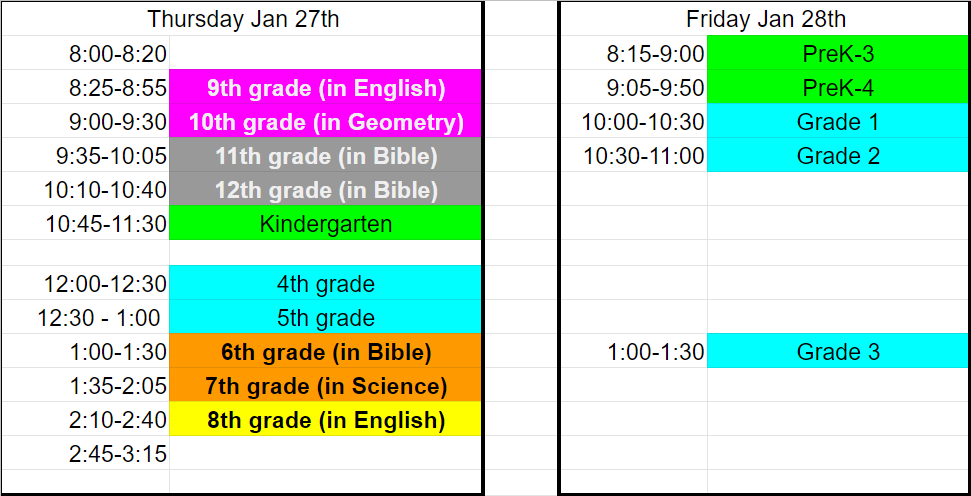Select the Grade 3 cell
This screenshot has height=496, width=971.
pyautogui.click(x=838, y=352)
